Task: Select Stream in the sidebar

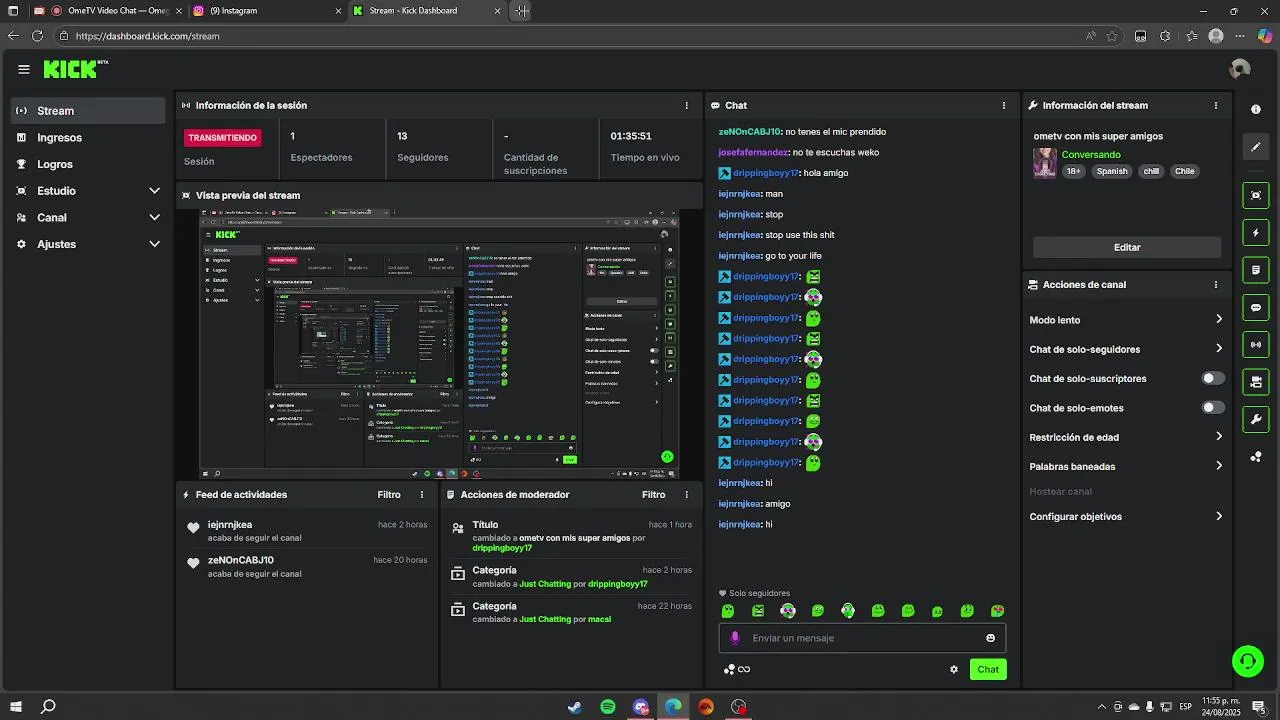Action: (88, 111)
